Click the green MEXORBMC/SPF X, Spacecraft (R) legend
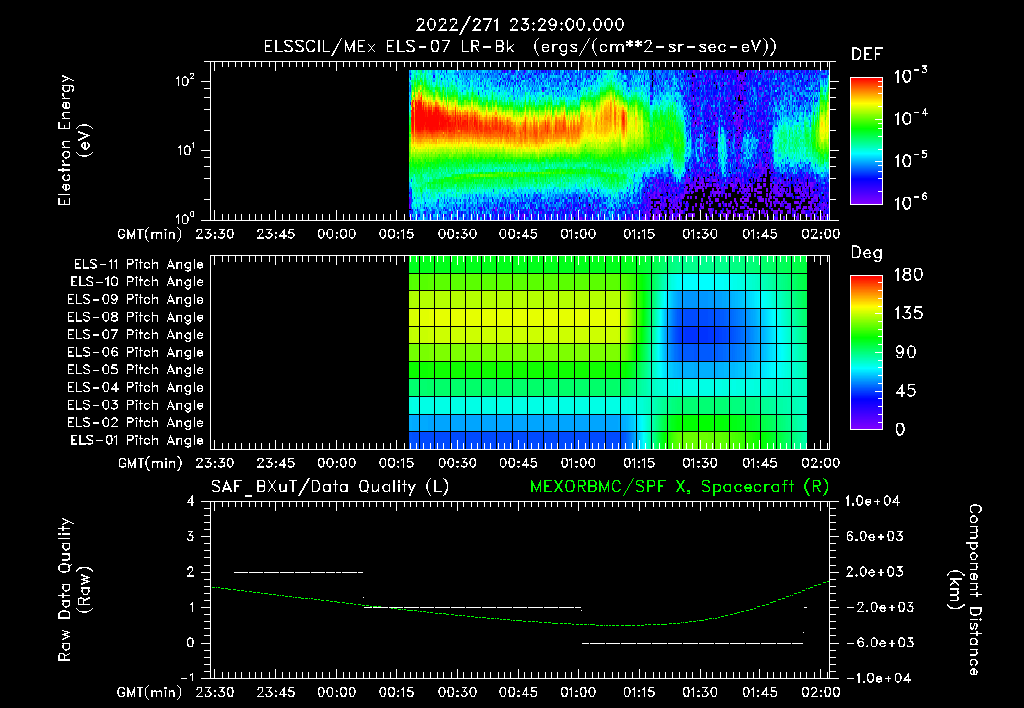The width and height of the screenshot is (1024, 708). point(680,487)
